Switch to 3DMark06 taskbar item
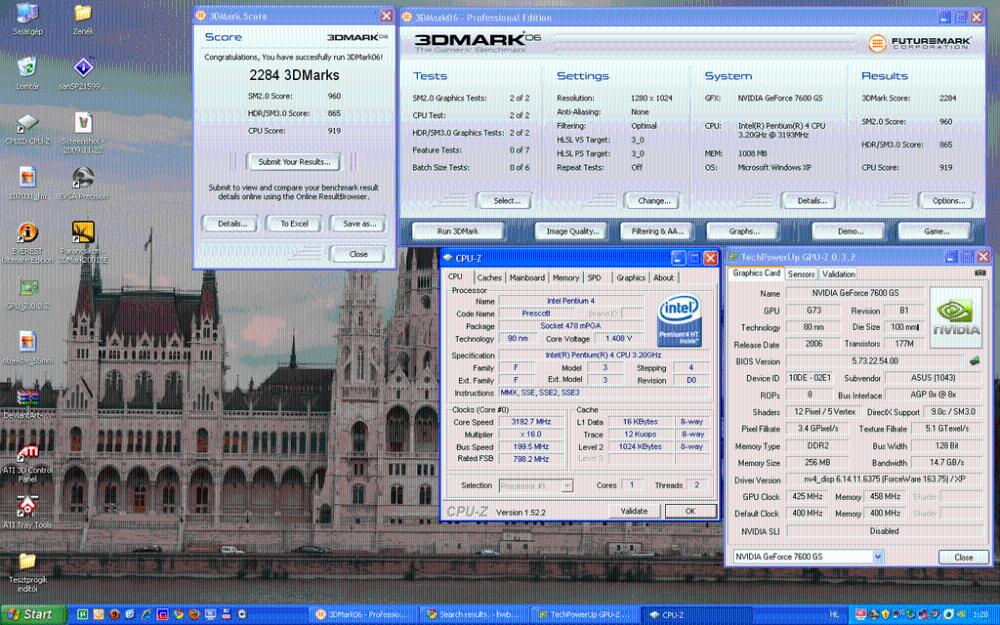 click(365, 615)
